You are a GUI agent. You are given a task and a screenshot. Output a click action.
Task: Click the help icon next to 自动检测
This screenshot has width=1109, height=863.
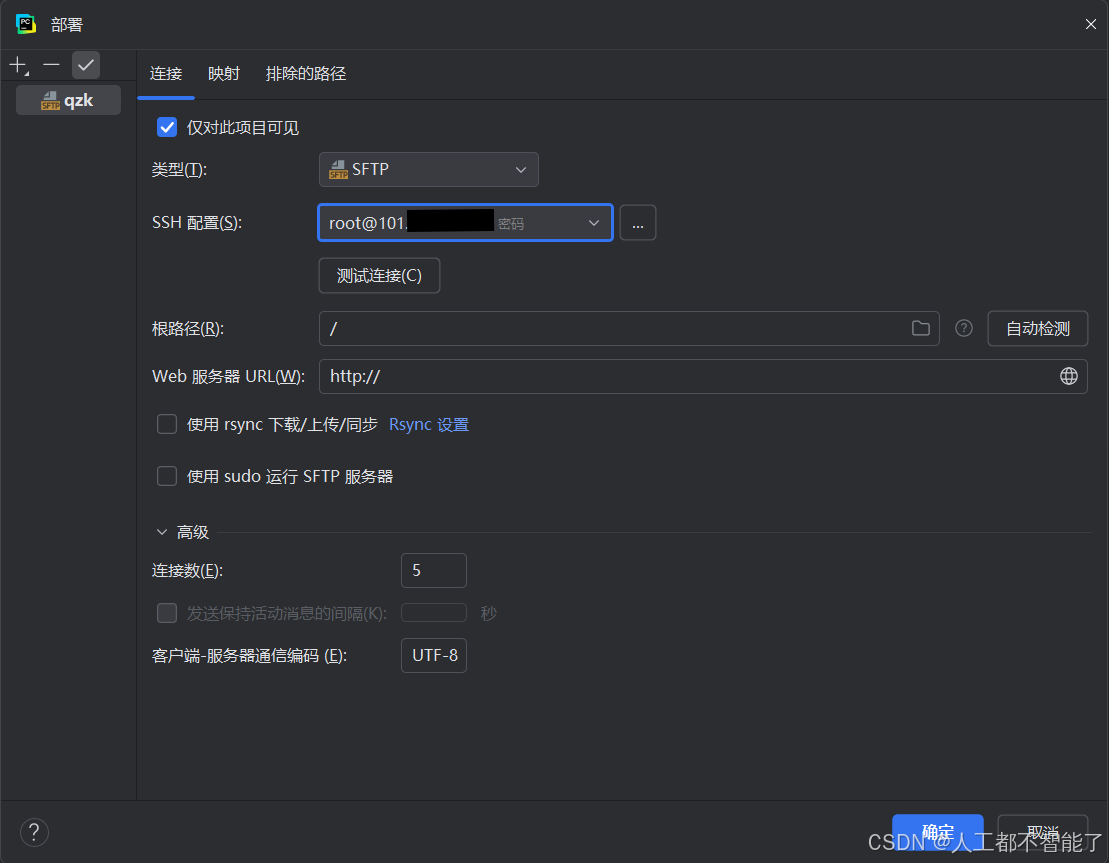[963, 328]
